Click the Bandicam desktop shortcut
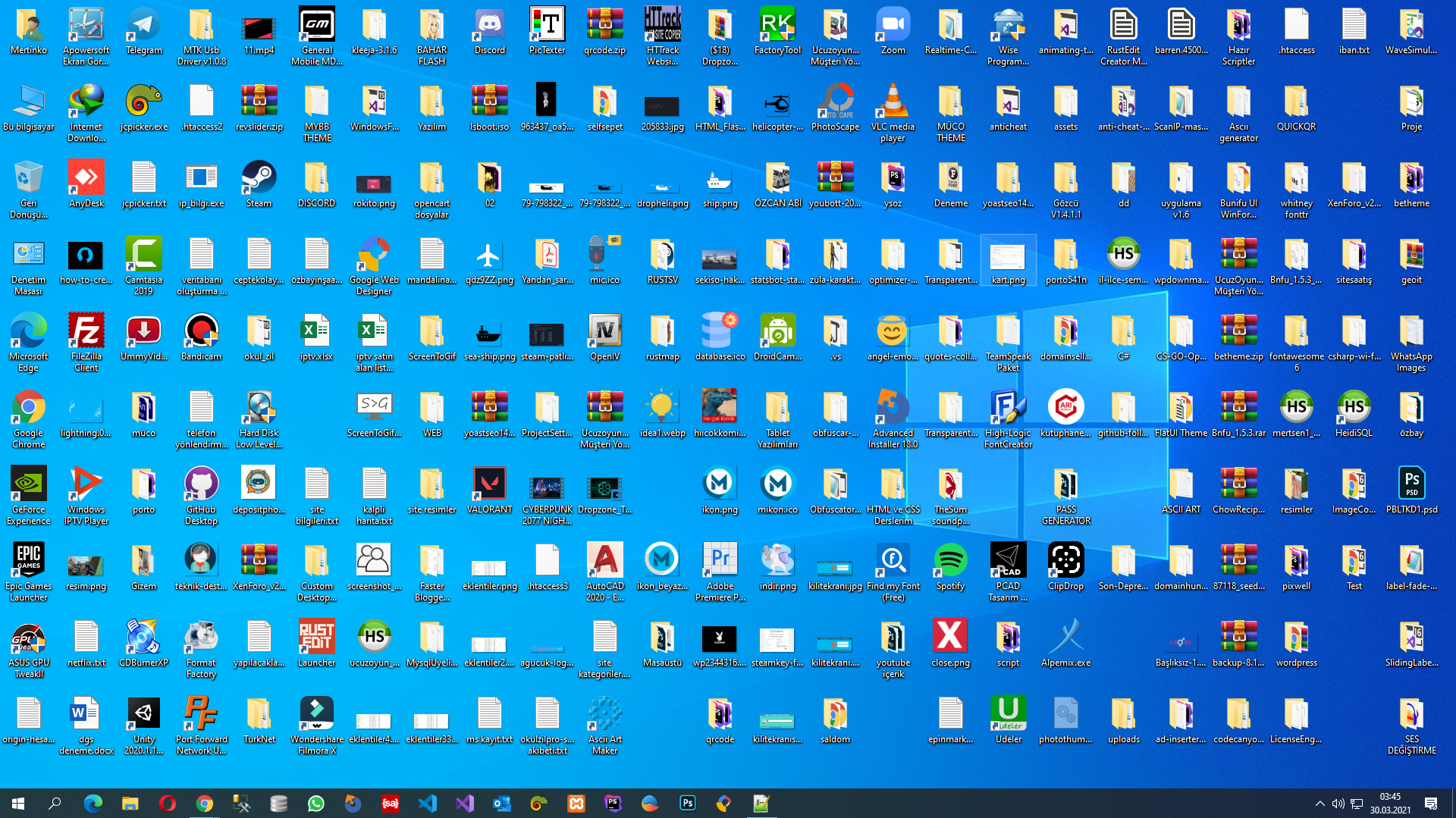Screen dimensions: 1456x818 pyautogui.click(x=202, y=338)
